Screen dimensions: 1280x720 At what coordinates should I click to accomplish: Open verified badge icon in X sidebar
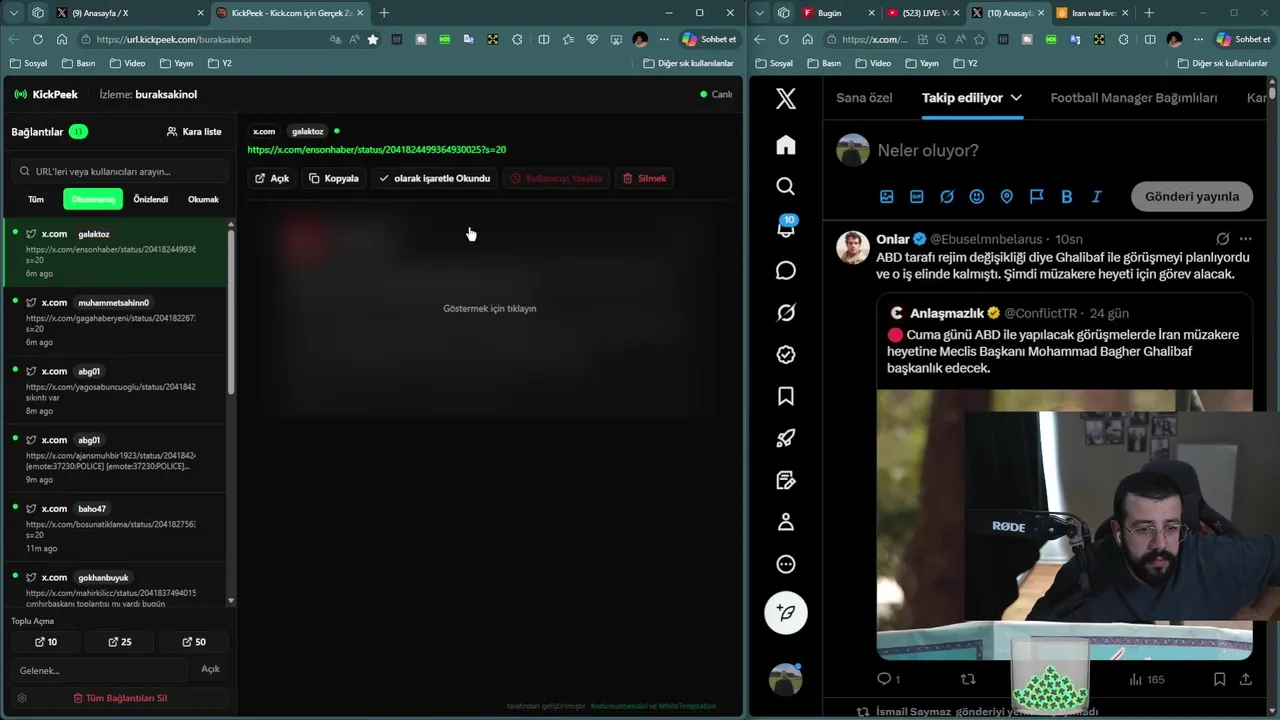click(x=786, y=355)
